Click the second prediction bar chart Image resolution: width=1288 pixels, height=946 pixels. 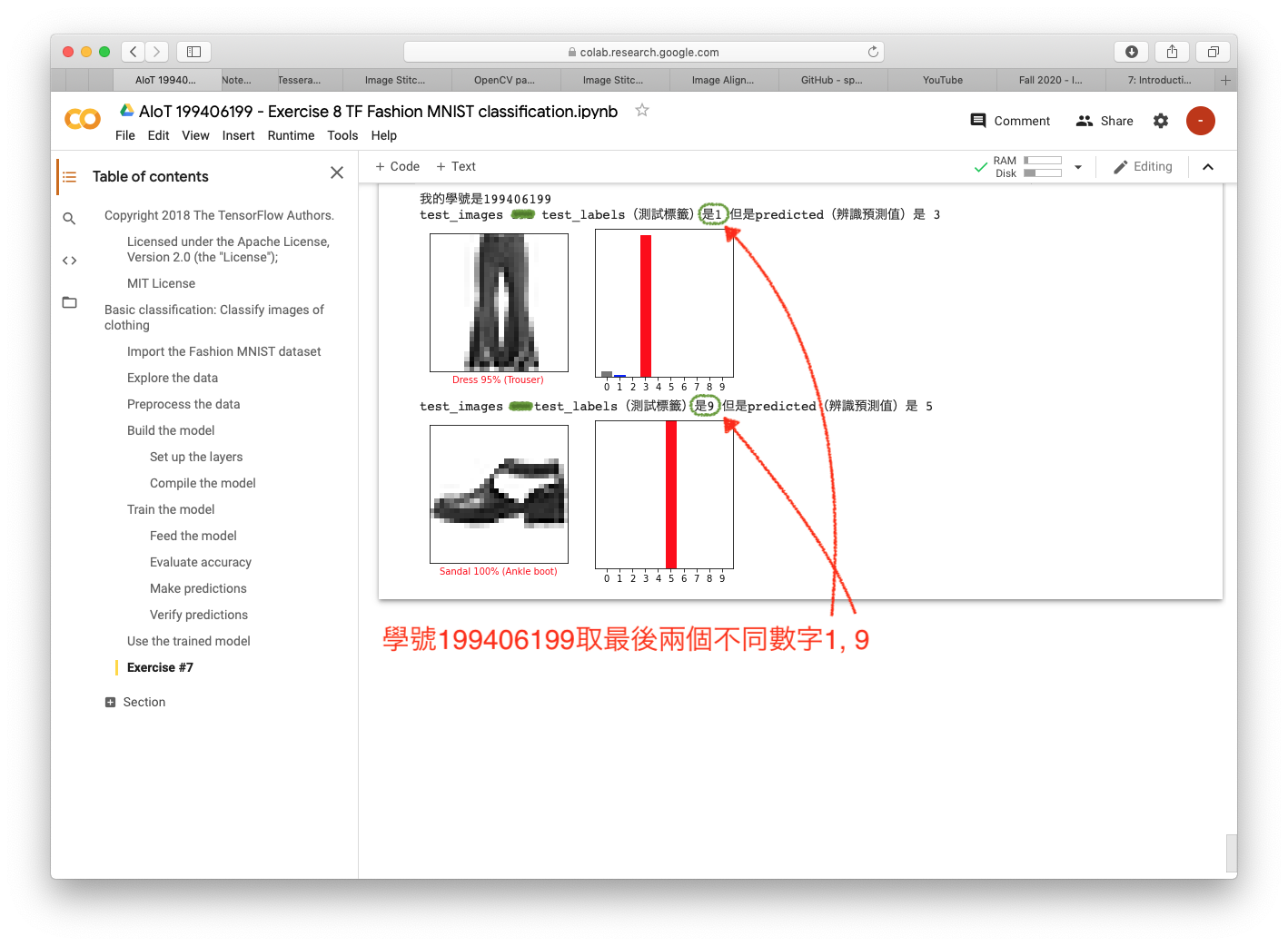pyautogui.click(x=664, y=495)
